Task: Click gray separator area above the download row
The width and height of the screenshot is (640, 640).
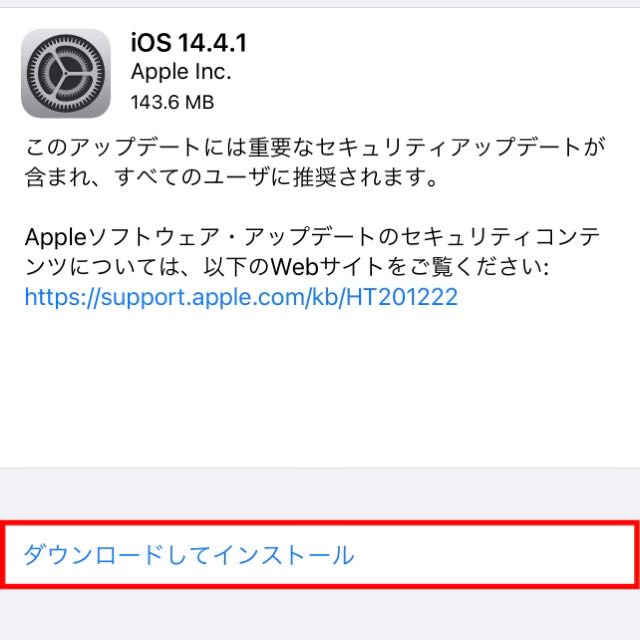Action: (x=320, y=494)
